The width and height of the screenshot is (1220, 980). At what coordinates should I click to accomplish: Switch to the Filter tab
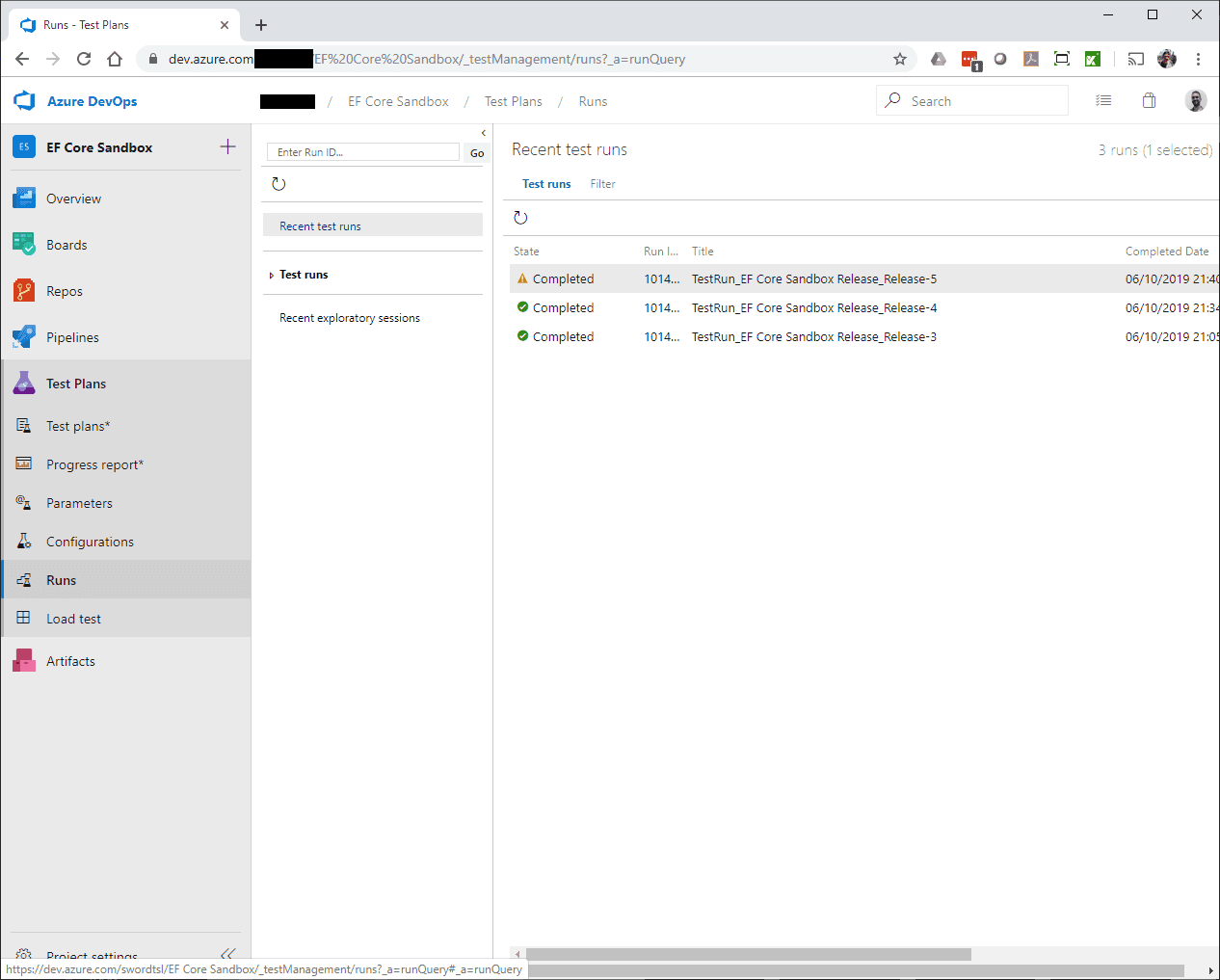pyautogui.click(x=602, y=184)
